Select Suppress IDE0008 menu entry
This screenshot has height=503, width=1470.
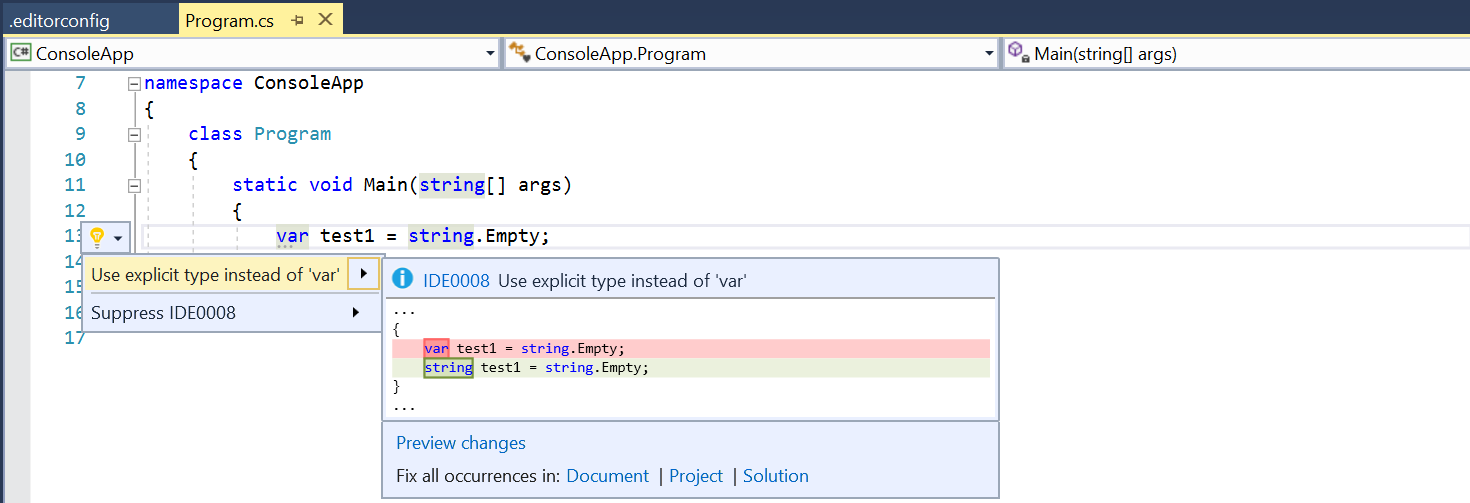coord(231,313)
